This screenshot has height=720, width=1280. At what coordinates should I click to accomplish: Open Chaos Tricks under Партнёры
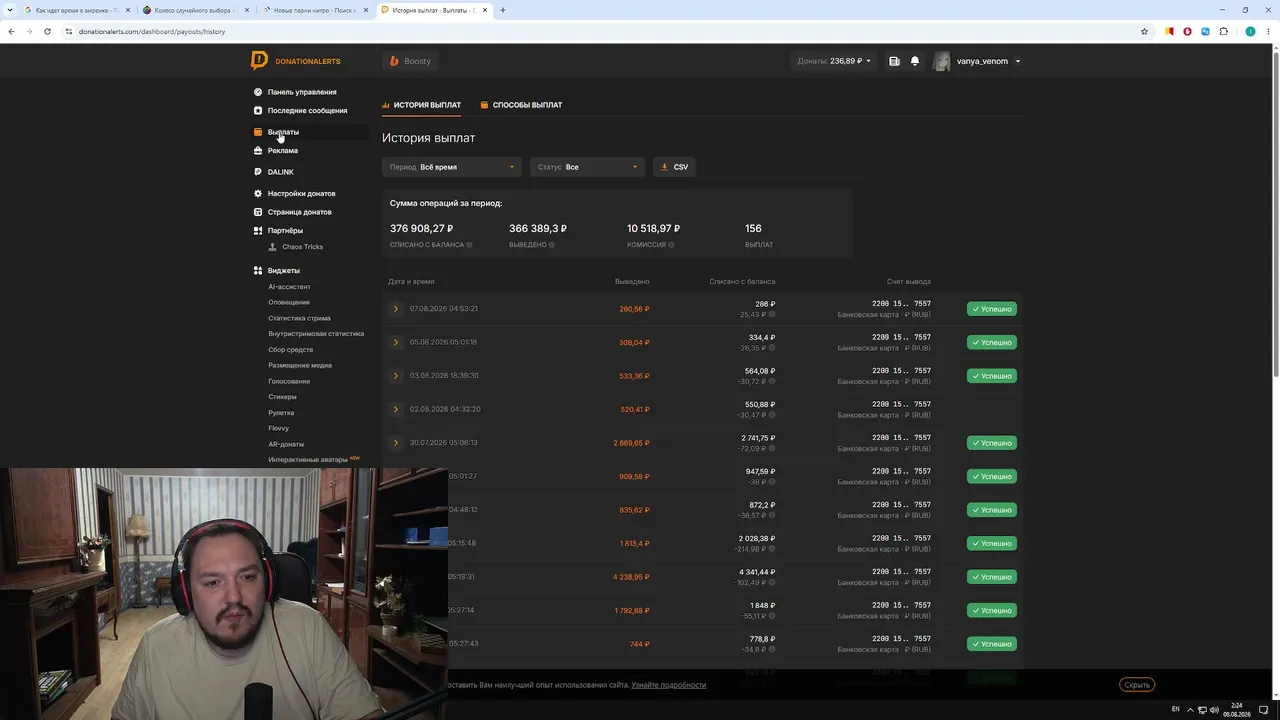click(302, 247)
